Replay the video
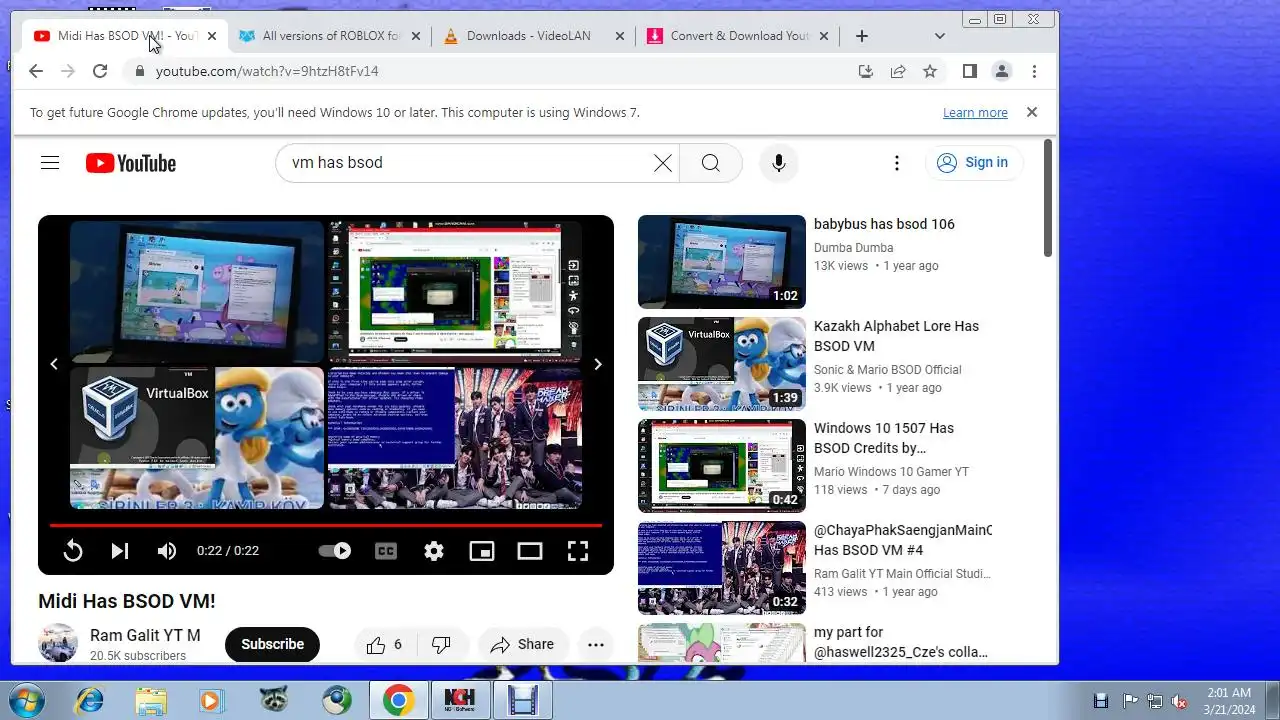This screenshot has height=720, width=1280. 73,551
